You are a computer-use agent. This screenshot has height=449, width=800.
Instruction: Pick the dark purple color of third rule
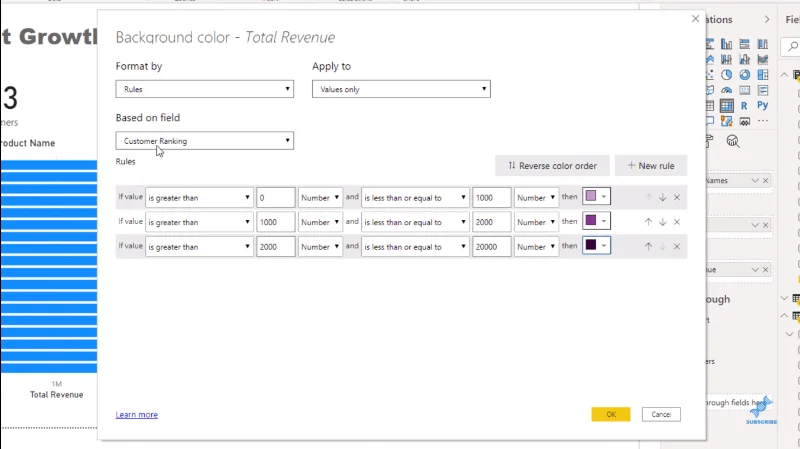(596, 245)
